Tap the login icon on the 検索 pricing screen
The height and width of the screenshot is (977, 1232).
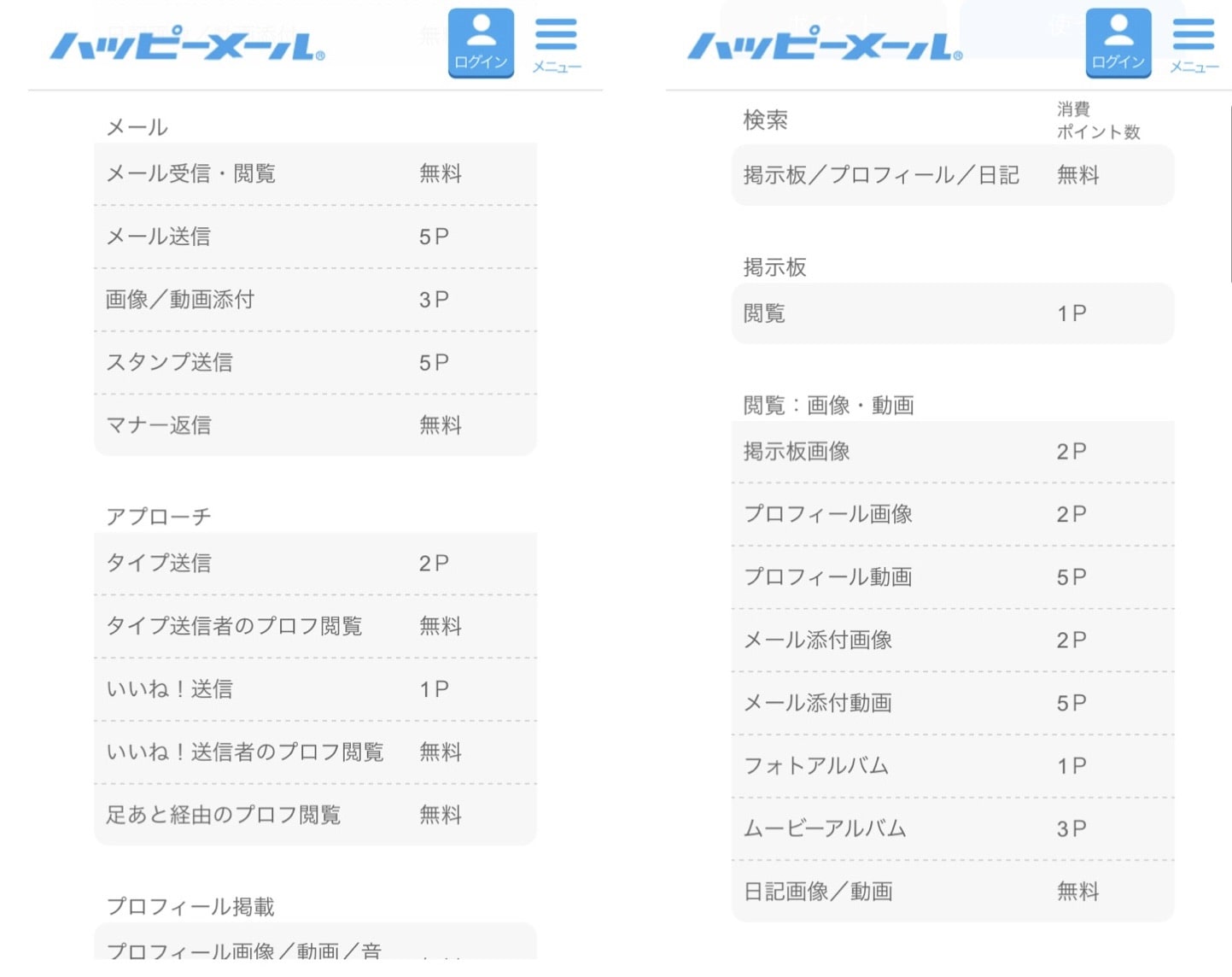(1118, 43)
